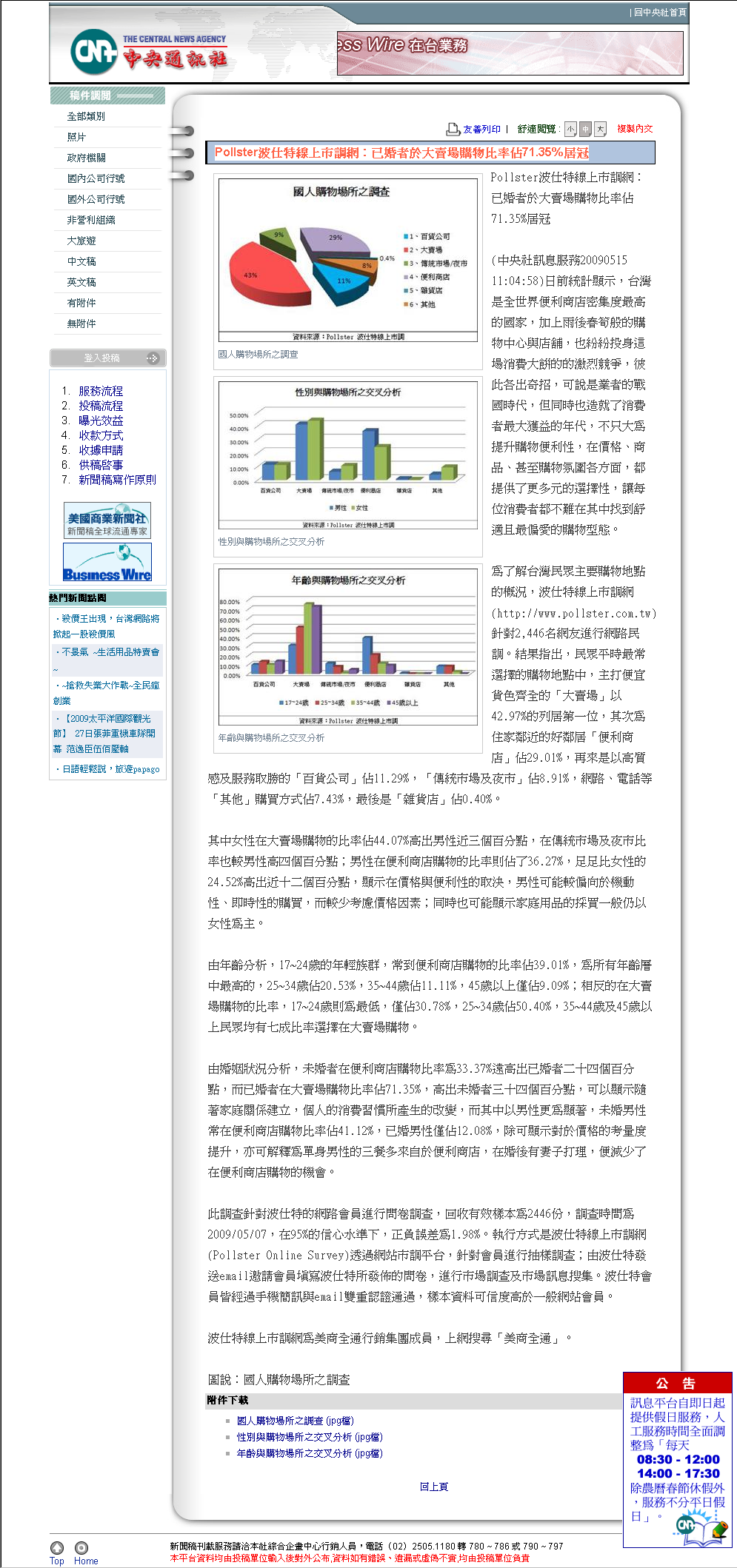Select 政府機關 category
Image resolution: width=737 pixels, height=1568 pixels.
(86, 158)
